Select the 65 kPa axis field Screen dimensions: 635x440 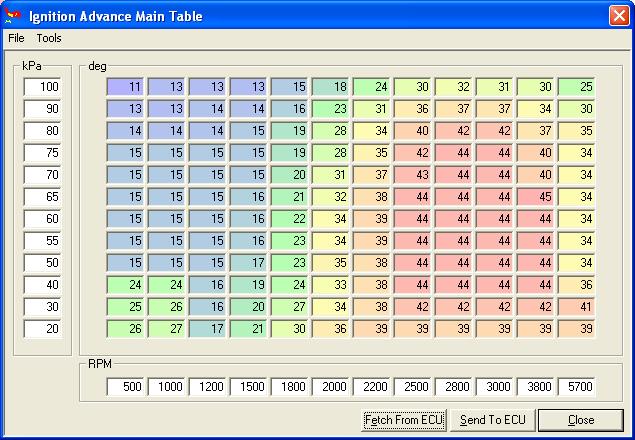click(42, 197)
